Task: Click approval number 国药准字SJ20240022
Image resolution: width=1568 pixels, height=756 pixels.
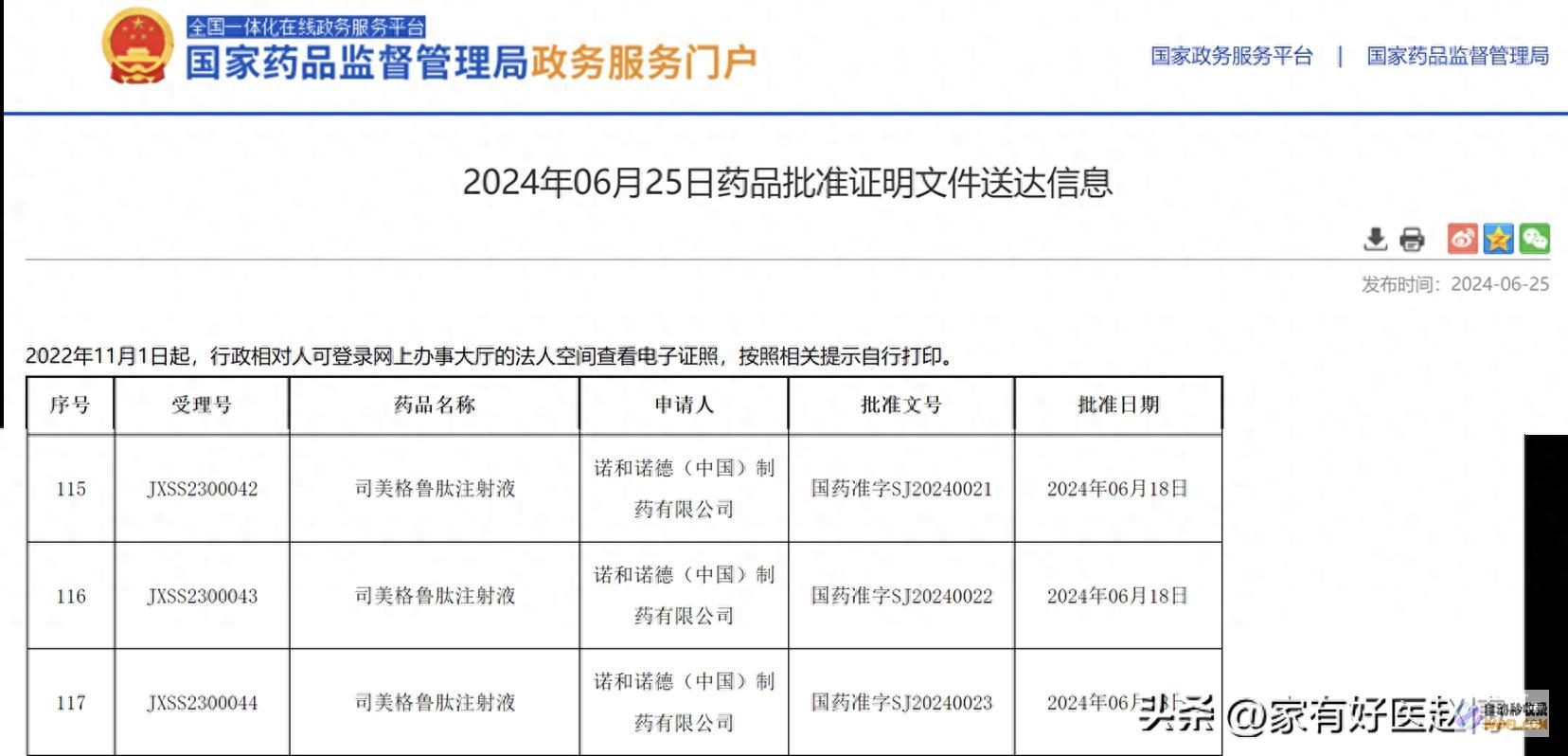Action: point(901,596)
